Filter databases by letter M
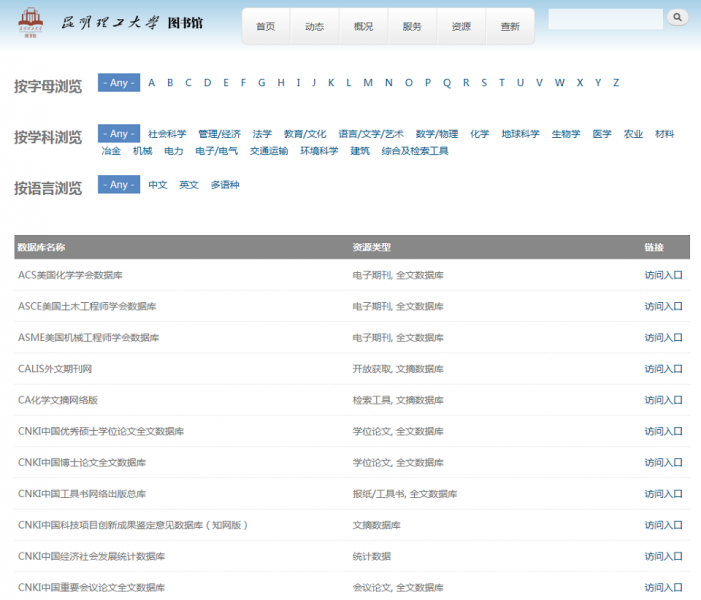This screenshot has height=600, width=701. pos(368,83)
